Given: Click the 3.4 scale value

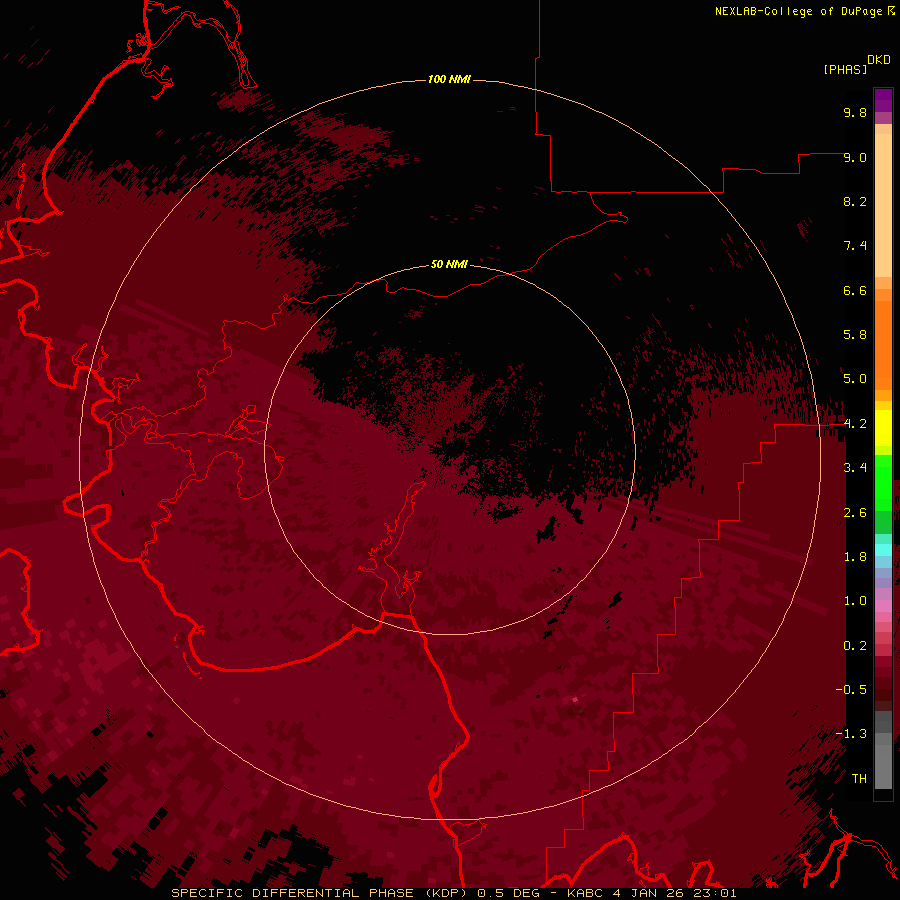Looking at the screenshot, I should (x=855, y=468).
